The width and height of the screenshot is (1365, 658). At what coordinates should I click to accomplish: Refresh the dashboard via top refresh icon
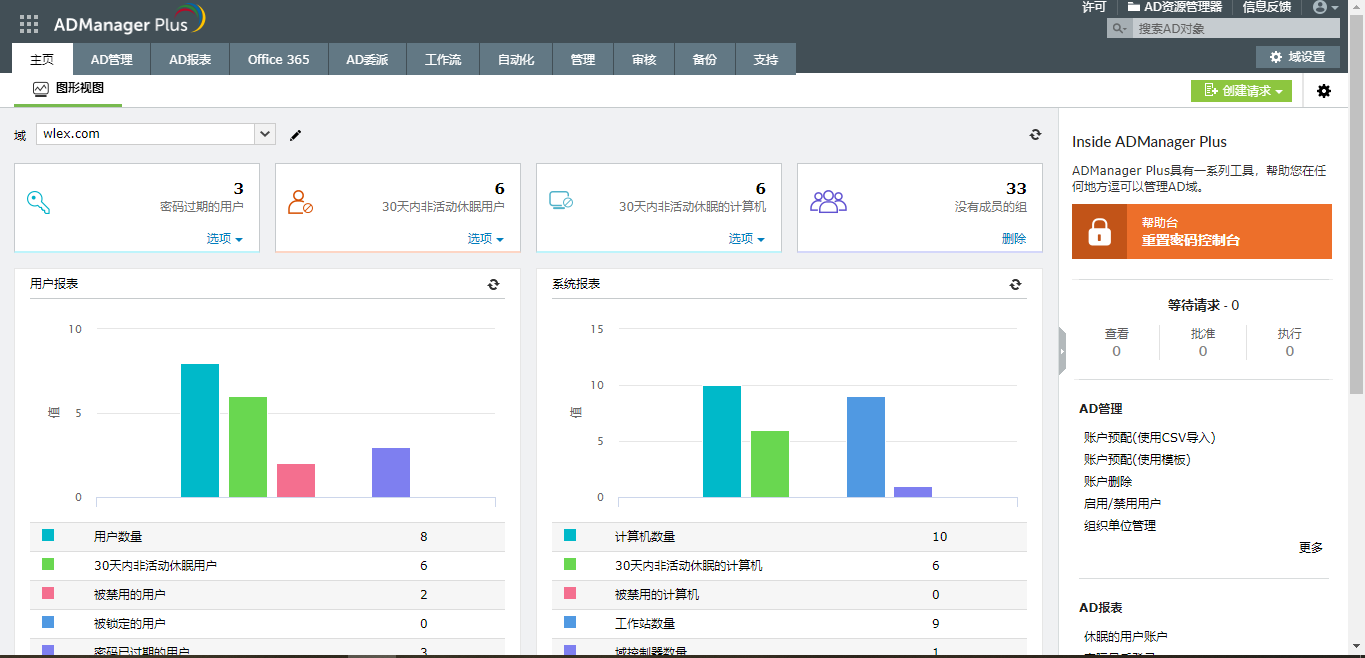tap(1035, 135)
